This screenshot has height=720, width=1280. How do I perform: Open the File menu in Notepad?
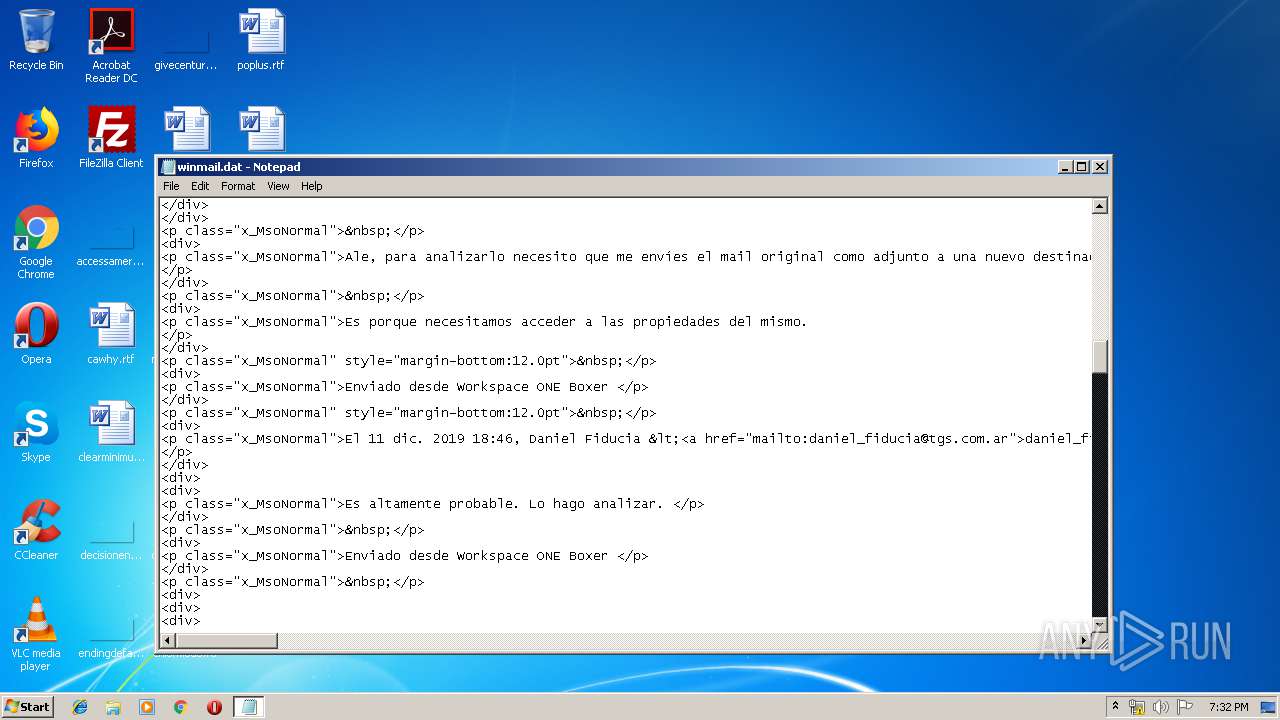coord(171,186)
